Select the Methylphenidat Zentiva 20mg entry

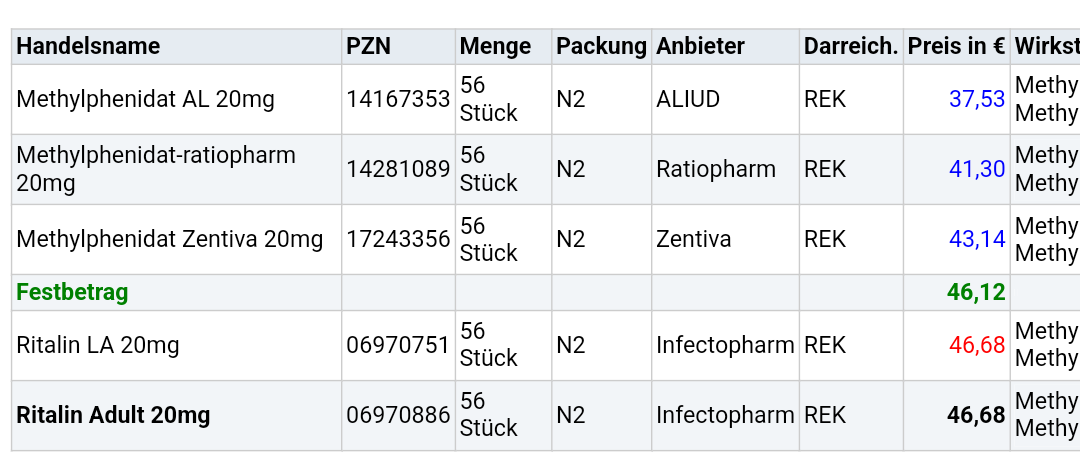coord(169,240)
